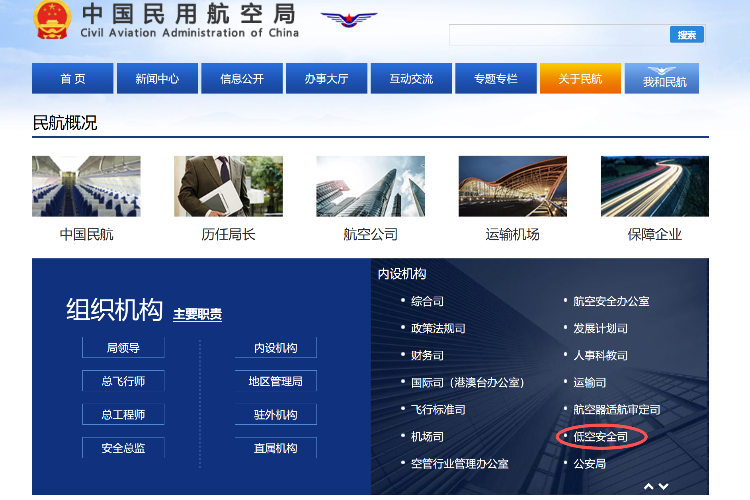Open the 航空器适航审定司 link
750x500 pixels.
617,410
